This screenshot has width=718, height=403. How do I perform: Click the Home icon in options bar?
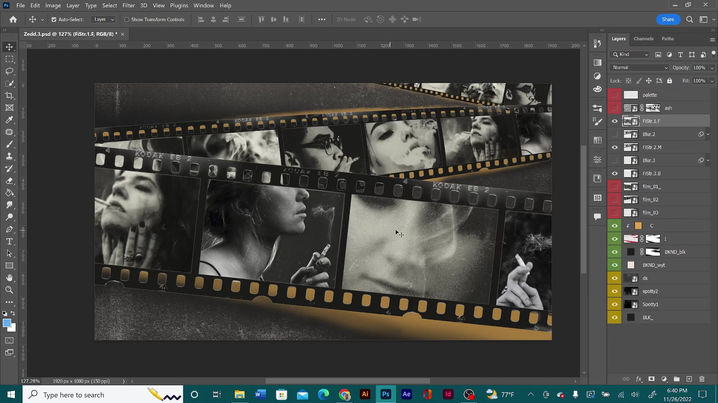click(x=10, y=19)
